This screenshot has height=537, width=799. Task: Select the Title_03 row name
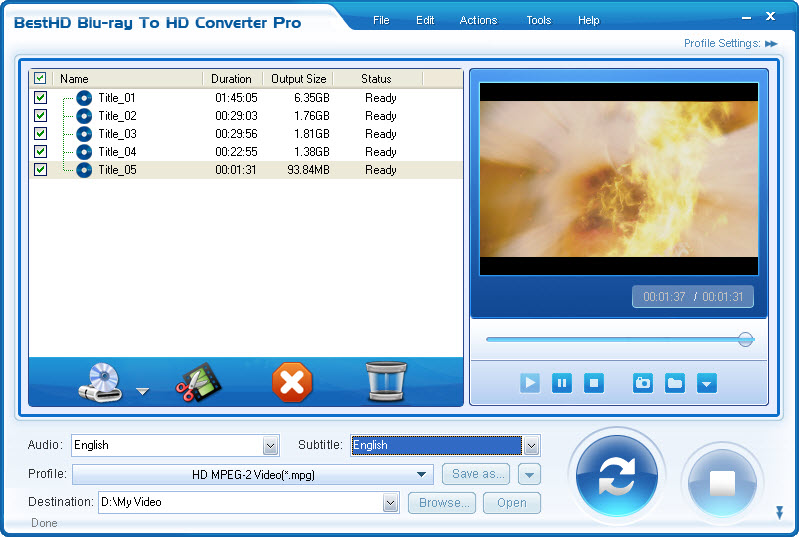coord(117,134)
